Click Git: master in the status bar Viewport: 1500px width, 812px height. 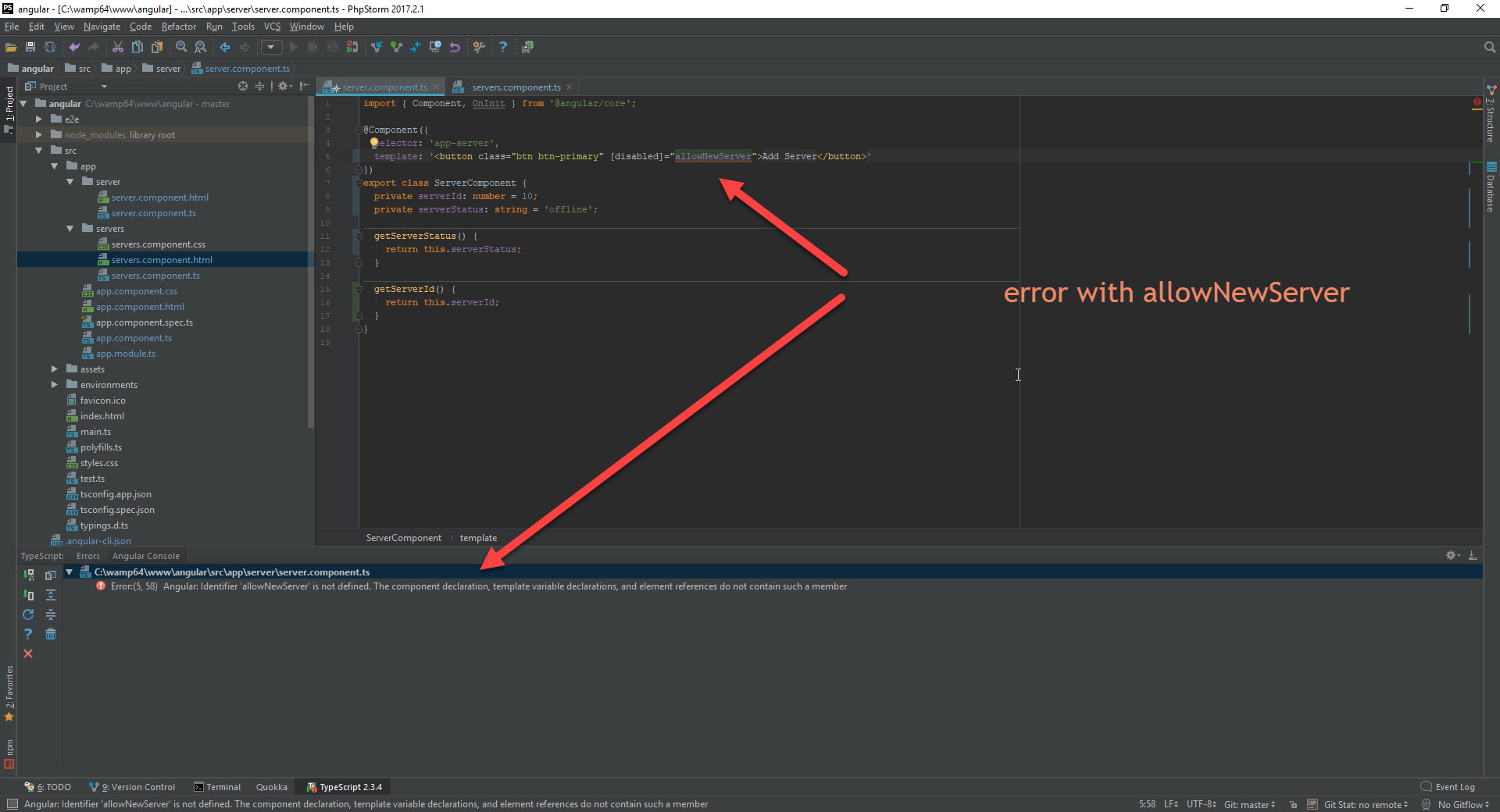point(1248,804)
